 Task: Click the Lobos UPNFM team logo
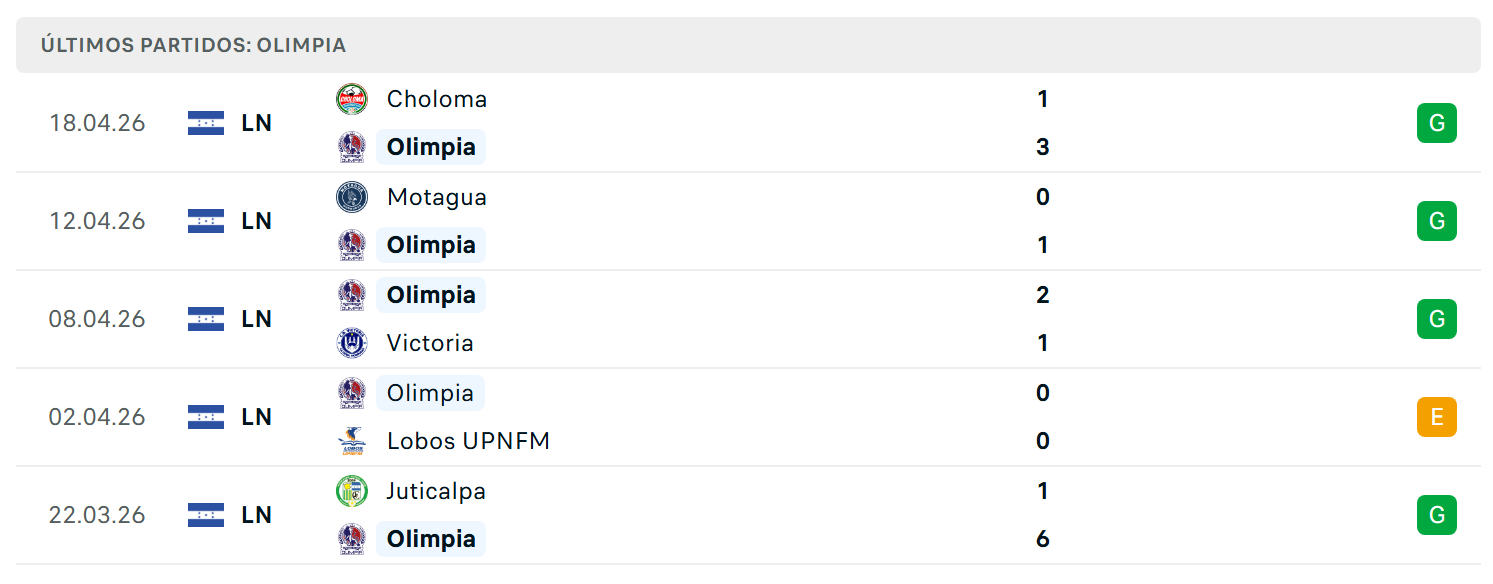coord(352,441)
